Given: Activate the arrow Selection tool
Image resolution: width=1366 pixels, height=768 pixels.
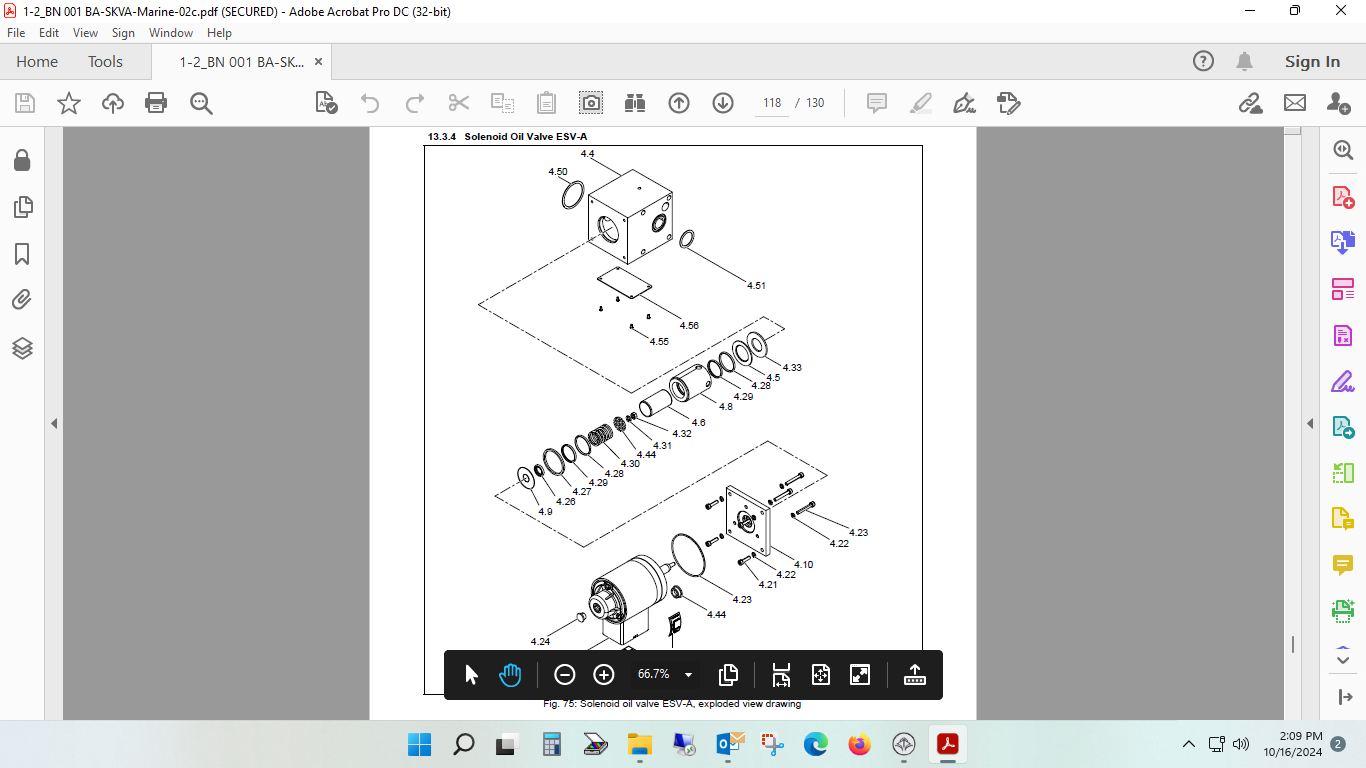Looking at the screenshot, I should [472, 675].
